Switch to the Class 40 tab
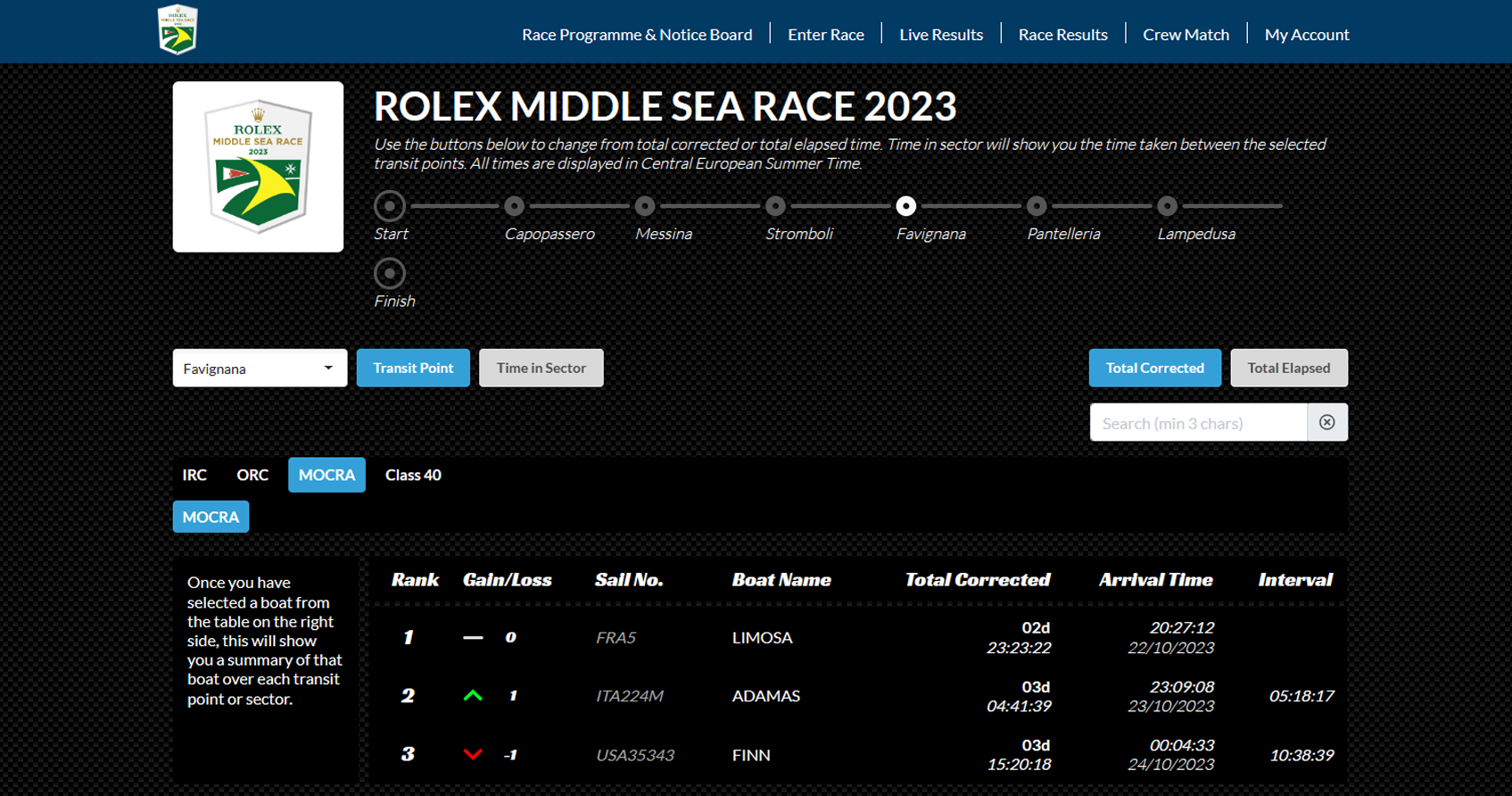Viewport: 1512px width, 796px height. pos(413,475)
